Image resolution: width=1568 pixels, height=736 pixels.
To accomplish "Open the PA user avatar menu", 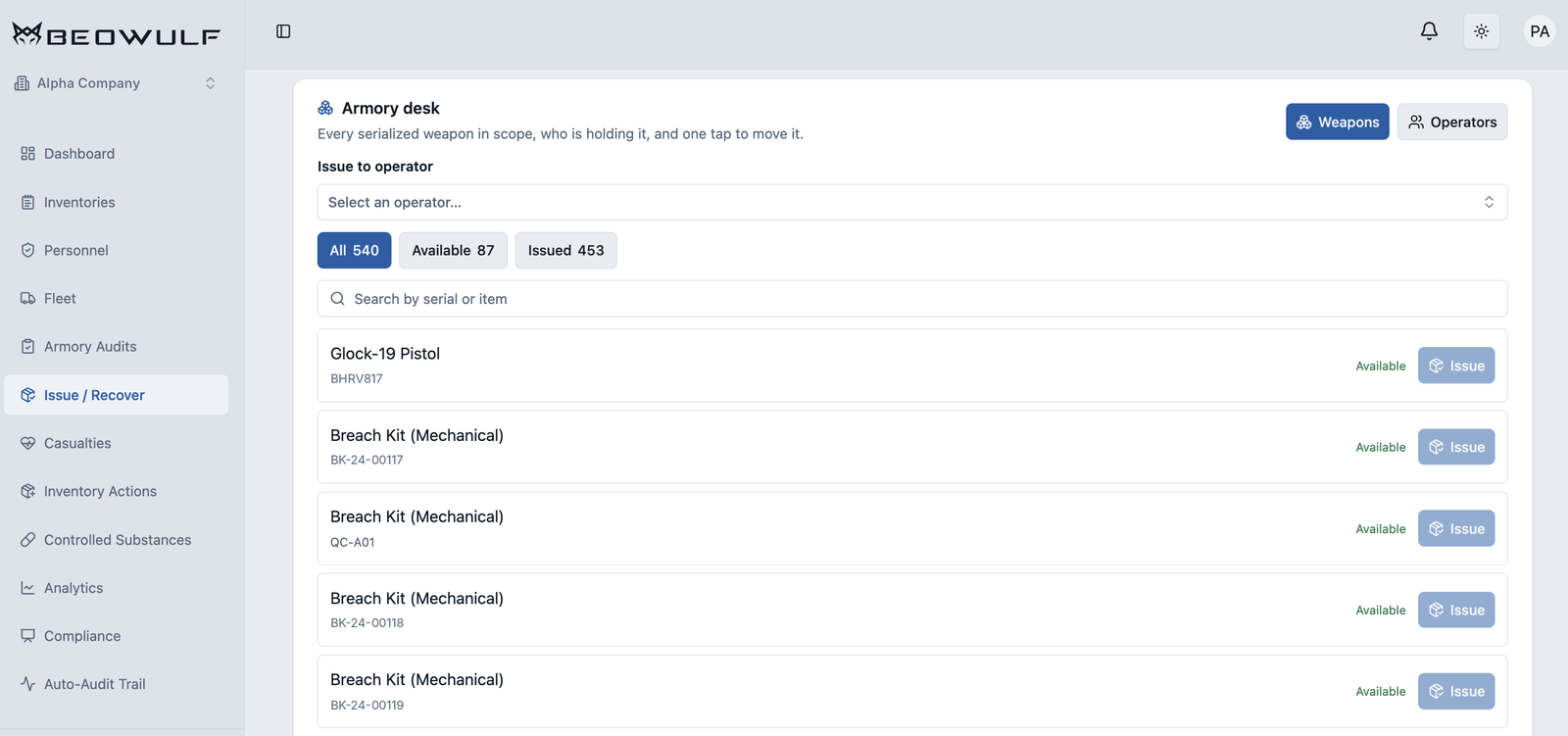I will point(1540,31).
